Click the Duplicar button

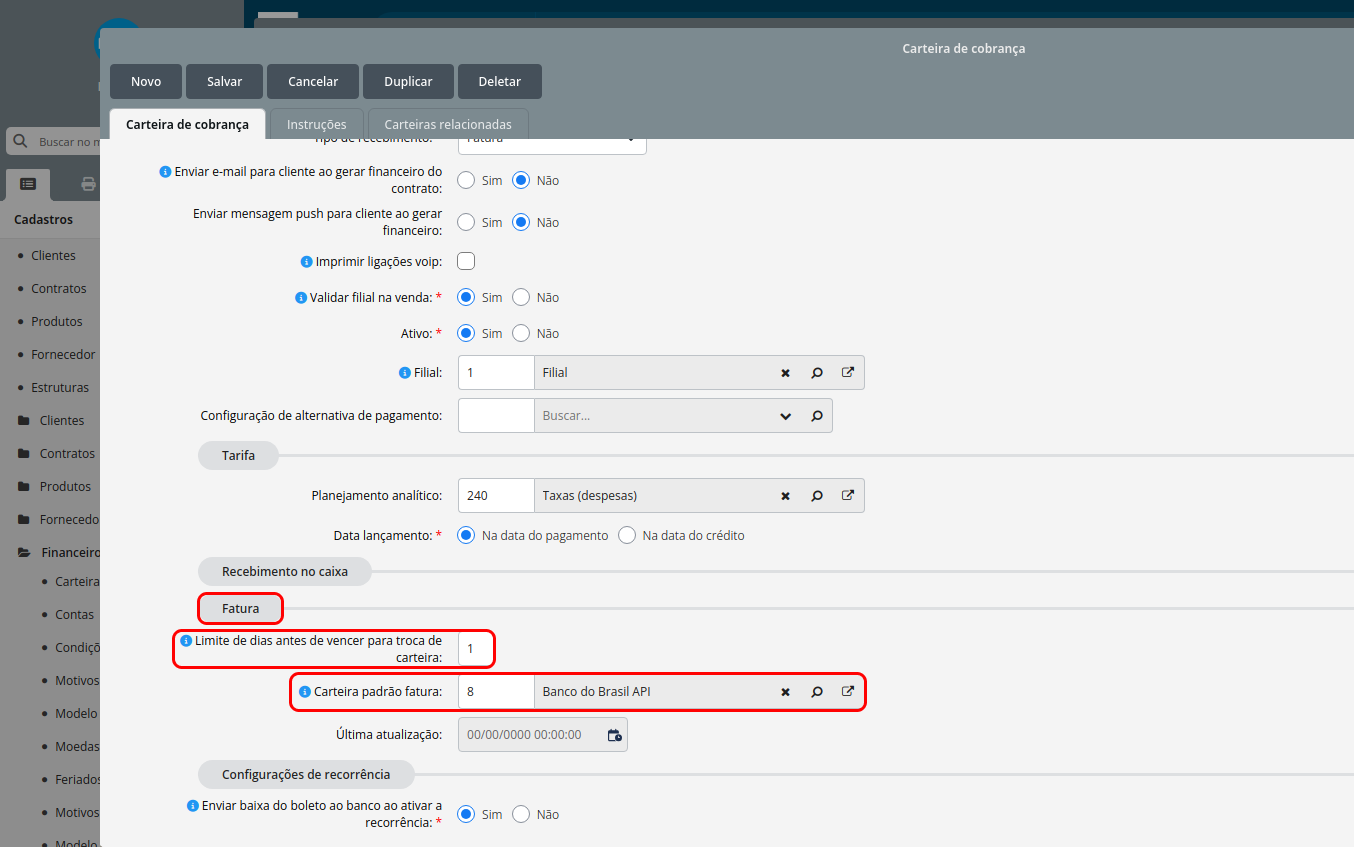(x=408, y=82)
